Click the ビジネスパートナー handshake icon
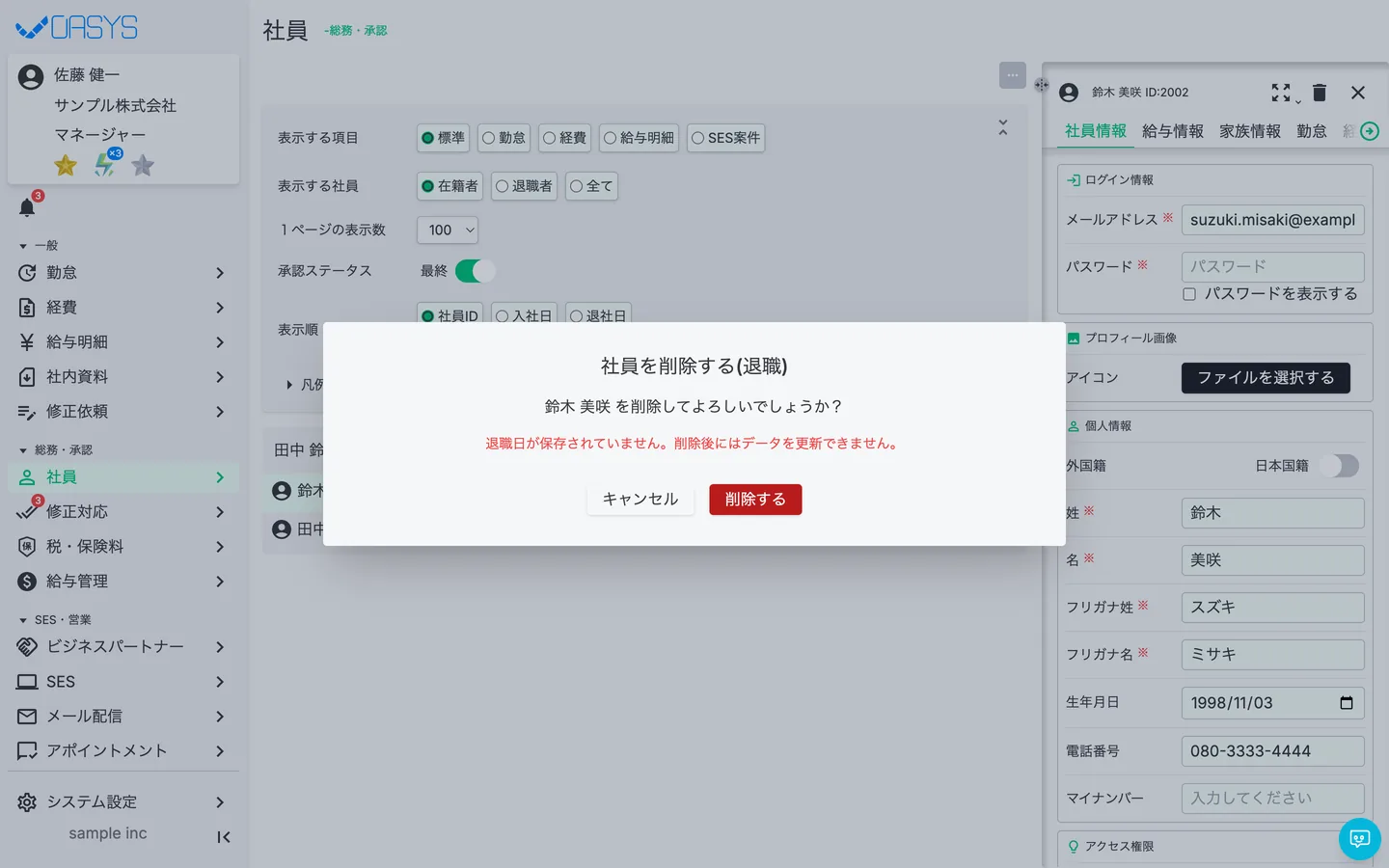Image resolution: width=1389 pixels, height=868 pixels. pyautogui.click(x=27, y=647)
